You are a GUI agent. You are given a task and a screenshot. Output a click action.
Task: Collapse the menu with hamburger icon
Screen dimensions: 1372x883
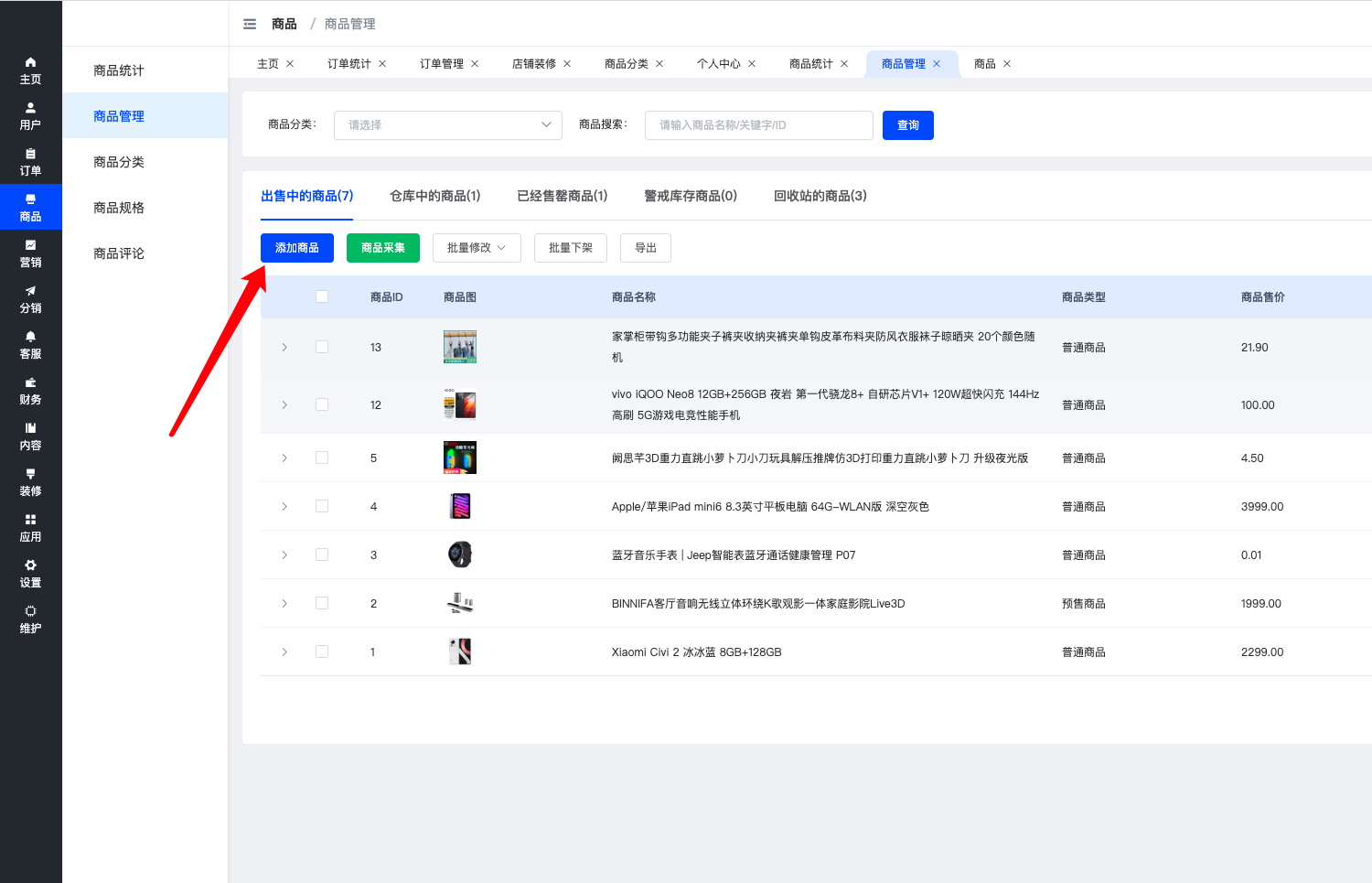pyautogui.click(x=250, y=24)
